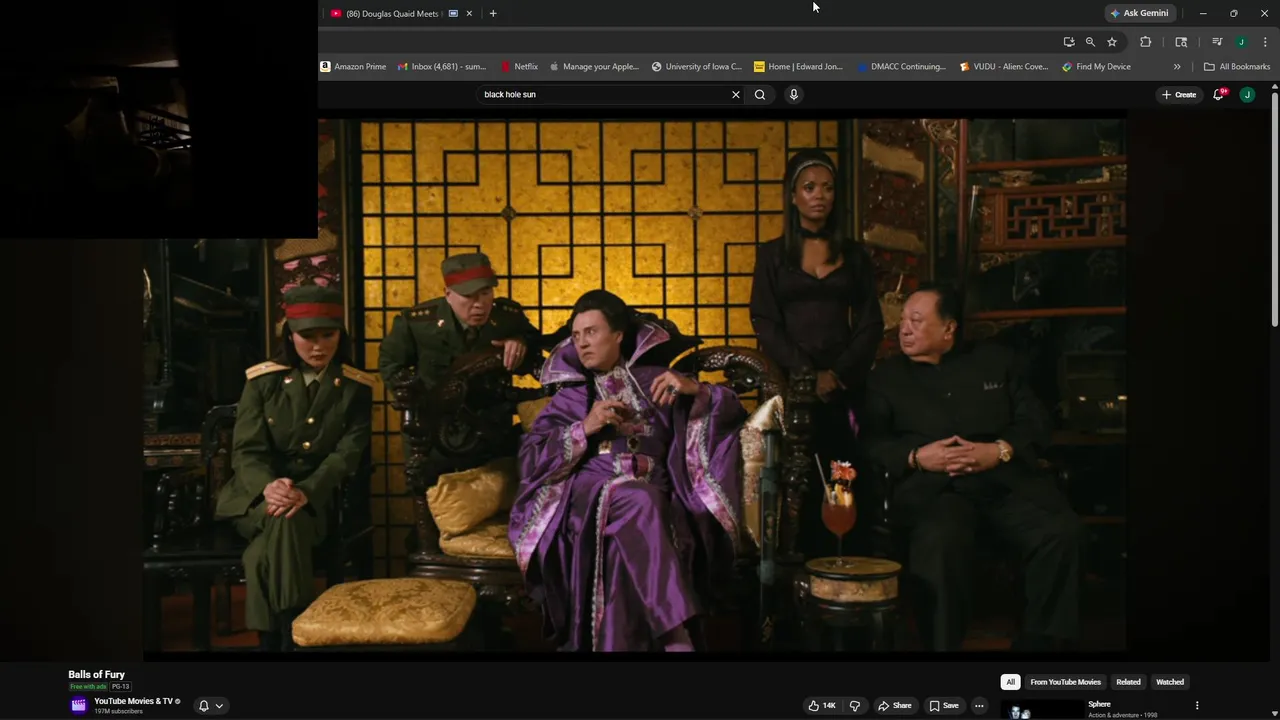1280x720 pixels.
Task: Open YouTube notifications bell
Action: pos(1219,94)
